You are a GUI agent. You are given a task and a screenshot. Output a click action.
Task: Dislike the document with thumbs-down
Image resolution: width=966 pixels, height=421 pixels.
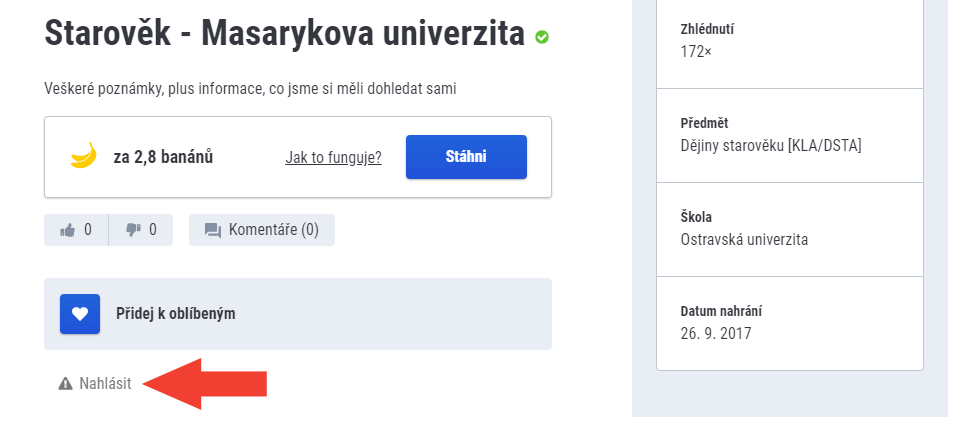(141, 230)
